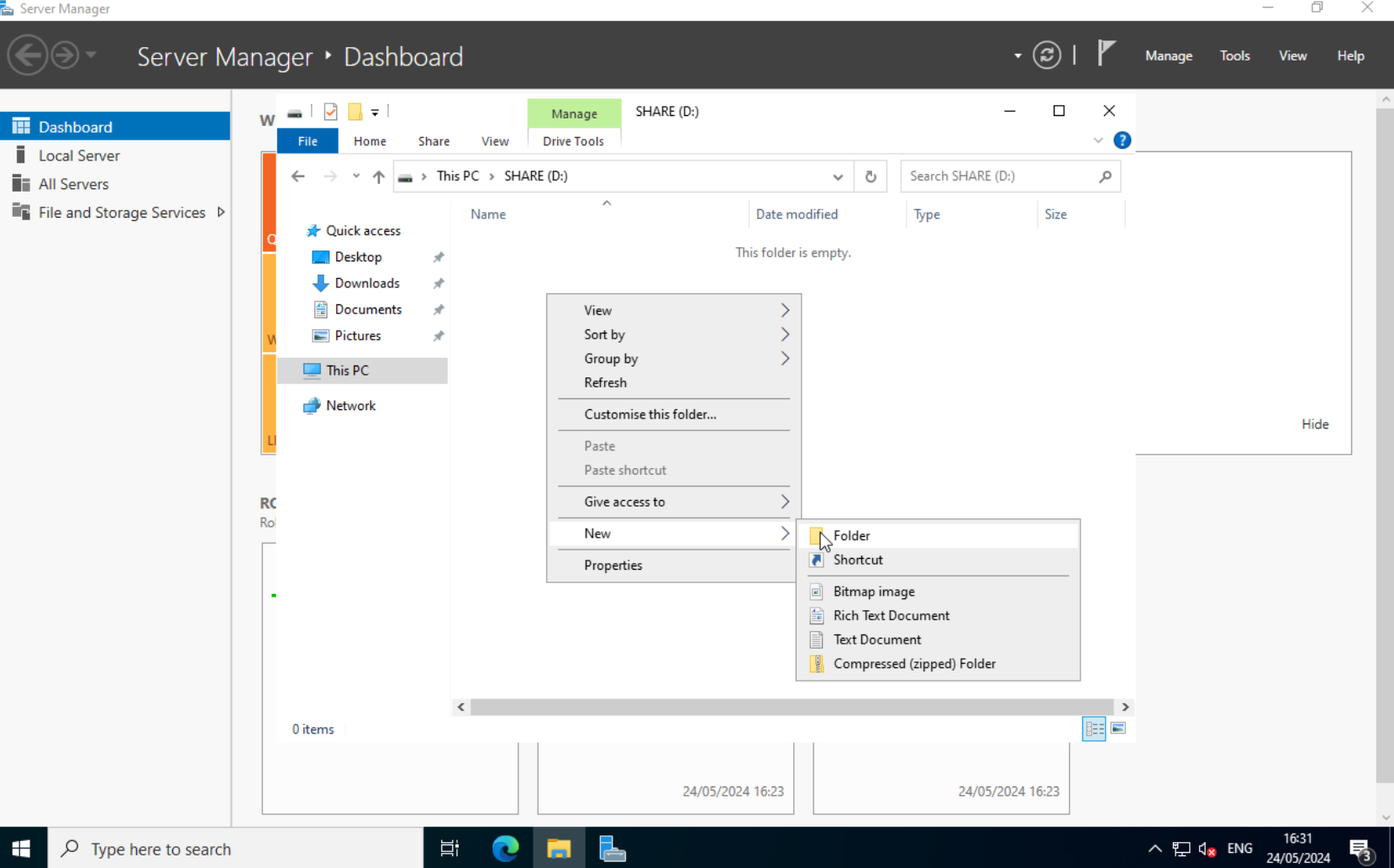This screenshot has width=1394, height=868.
Task: Sort by the Name column header
Action: pyautogui.click(x=606, y=214)
